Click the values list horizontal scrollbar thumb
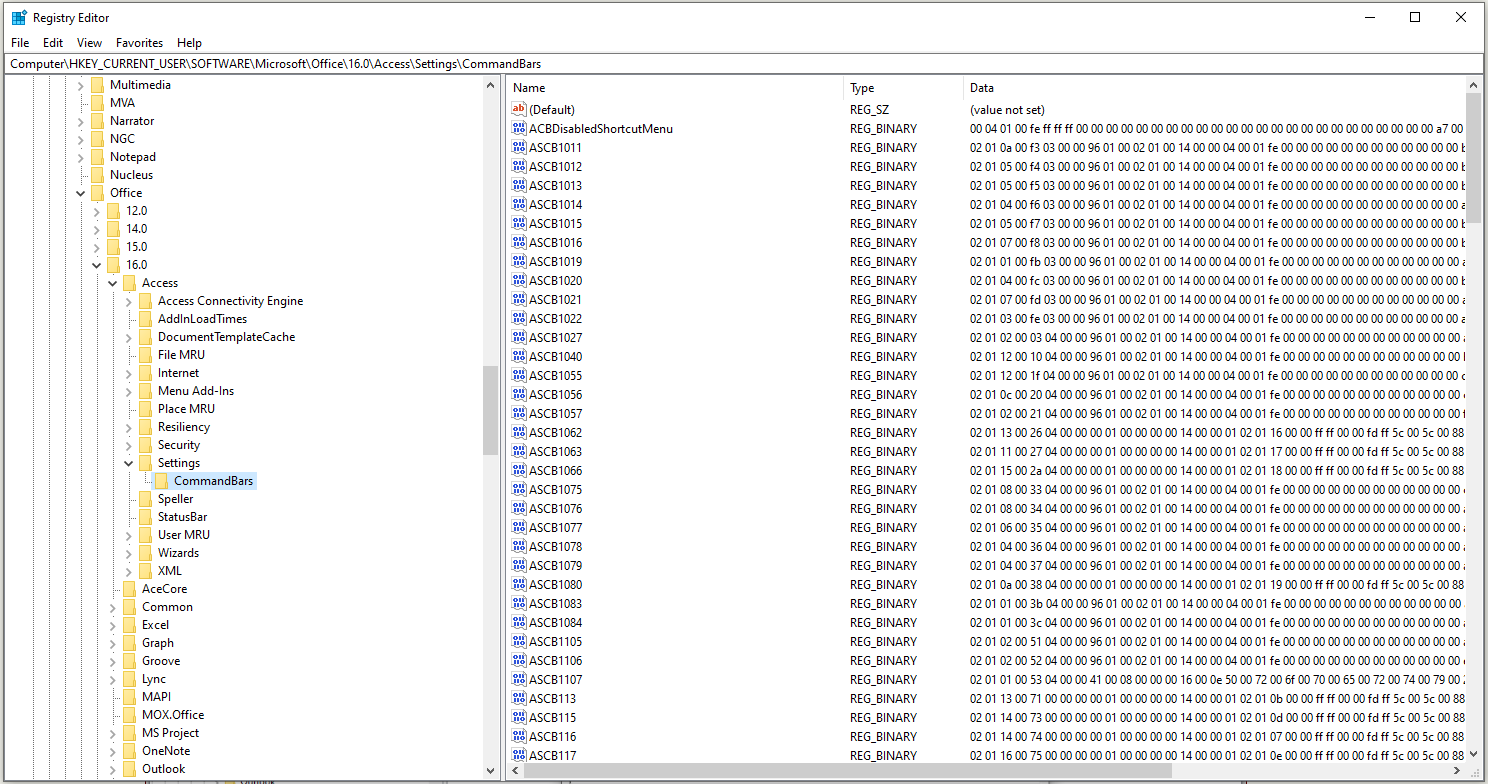 (847, 772)
